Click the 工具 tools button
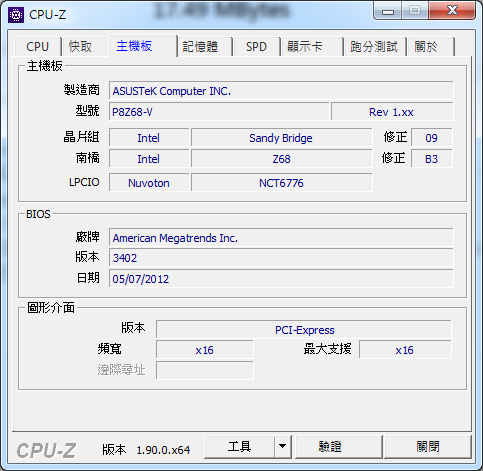This screenshot has width=483, height=471. pos(239,446)
